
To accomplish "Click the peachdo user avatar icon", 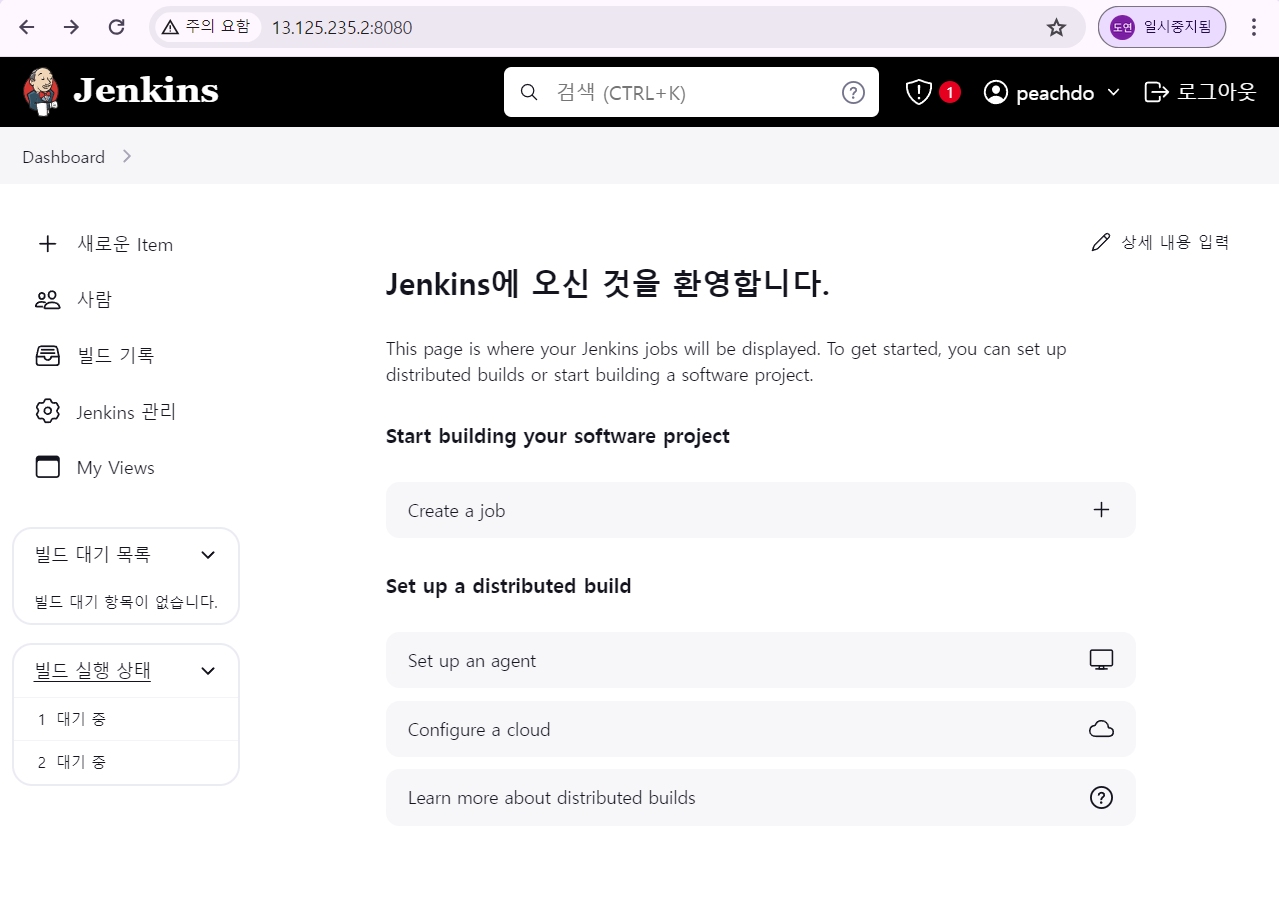I will [995, 92].
